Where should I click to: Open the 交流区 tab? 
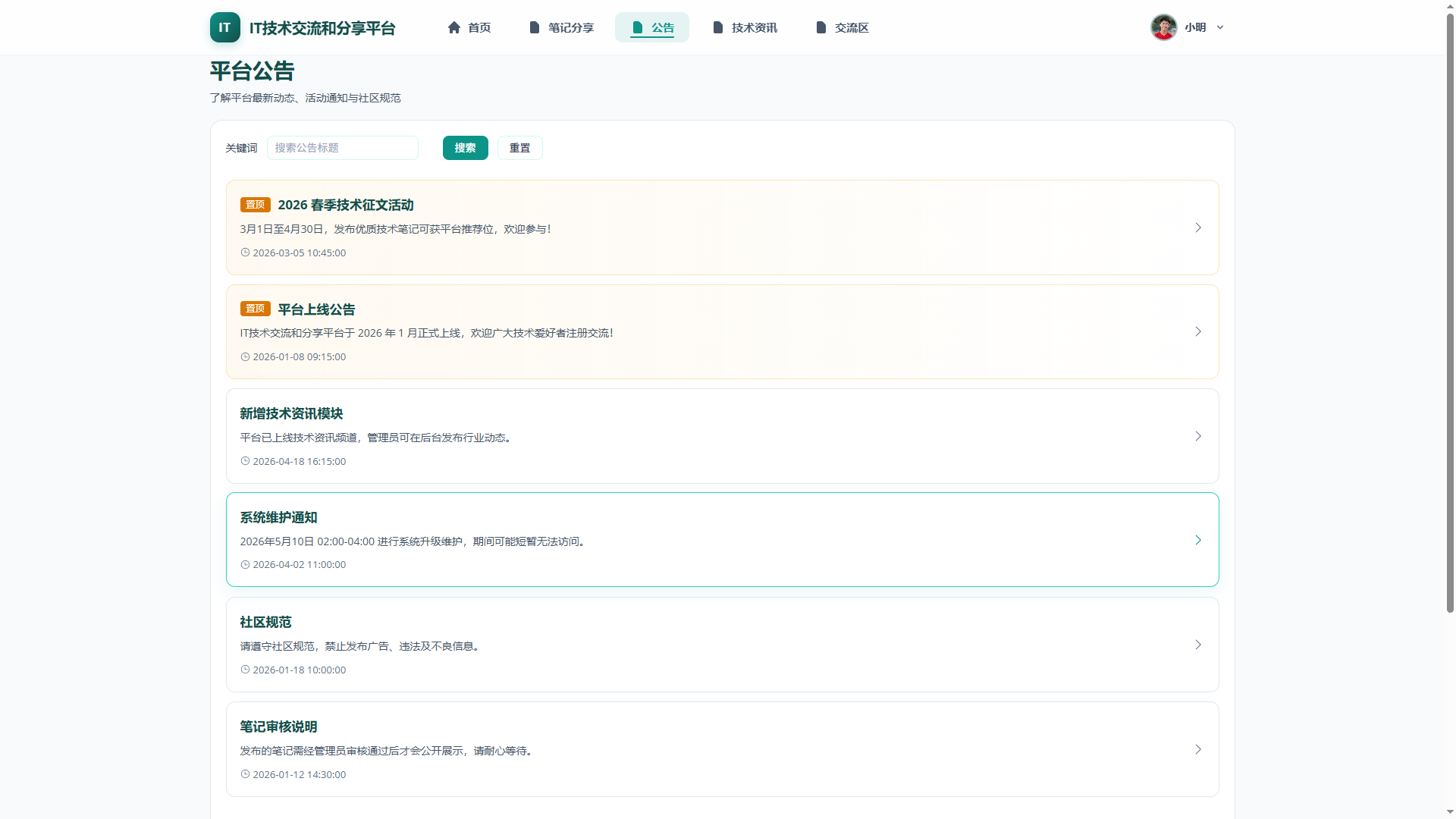(x=842, y=27)
